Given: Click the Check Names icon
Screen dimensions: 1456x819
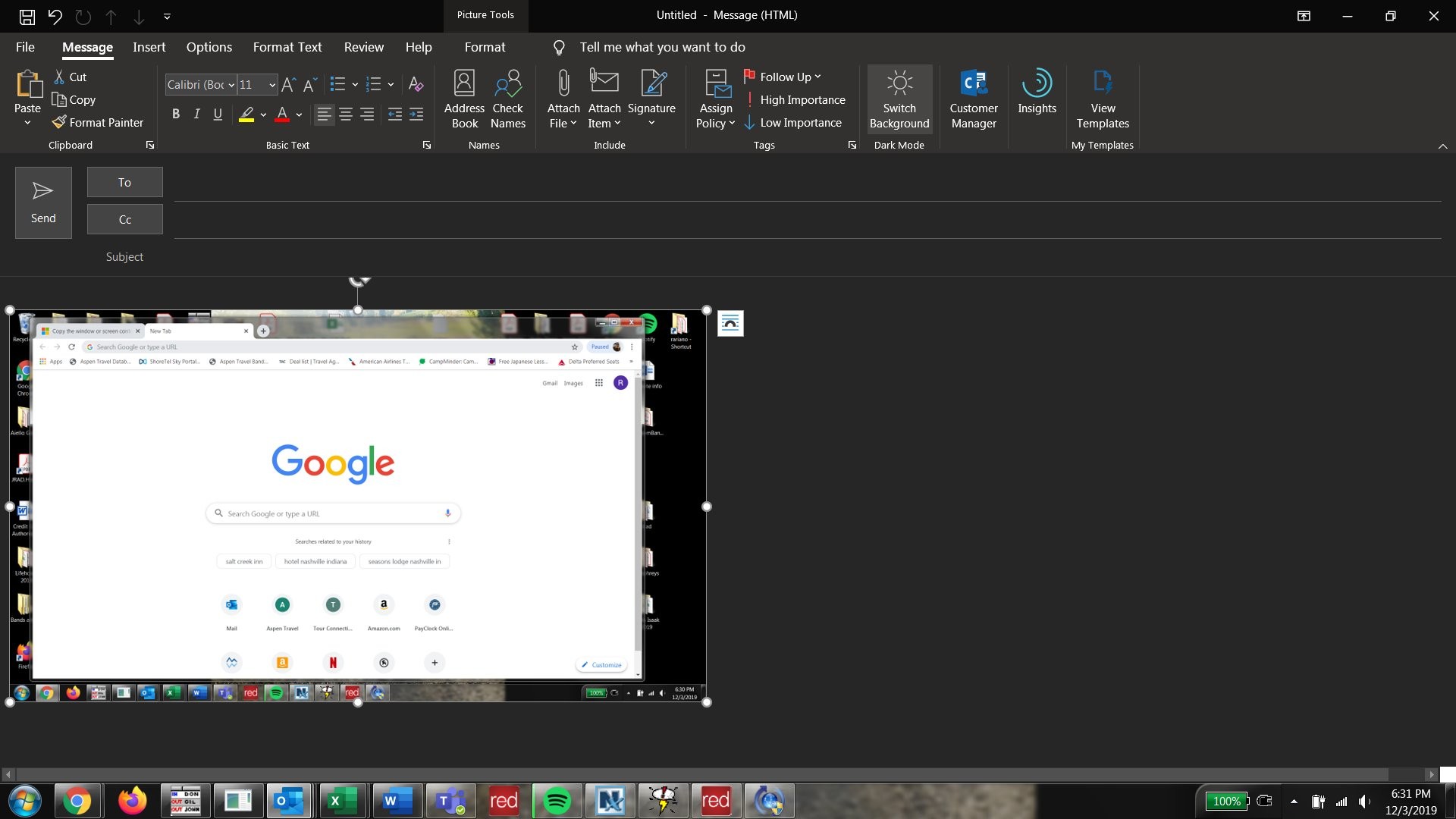Looking at the screenshot, I should click(x=507, y=99).
